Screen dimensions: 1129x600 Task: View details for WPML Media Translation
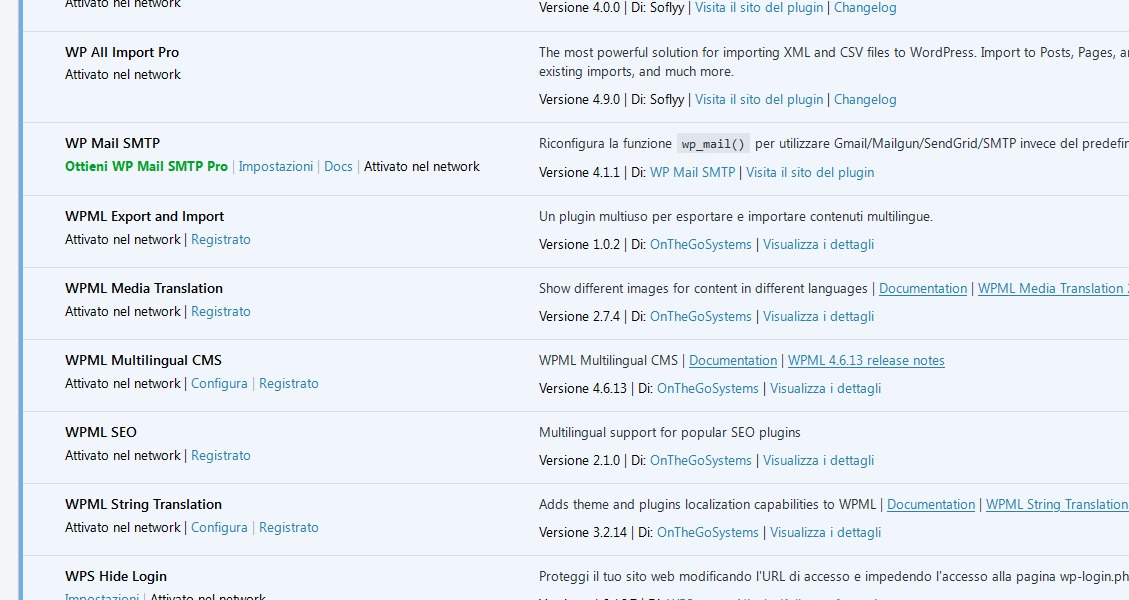pos(819,316)
